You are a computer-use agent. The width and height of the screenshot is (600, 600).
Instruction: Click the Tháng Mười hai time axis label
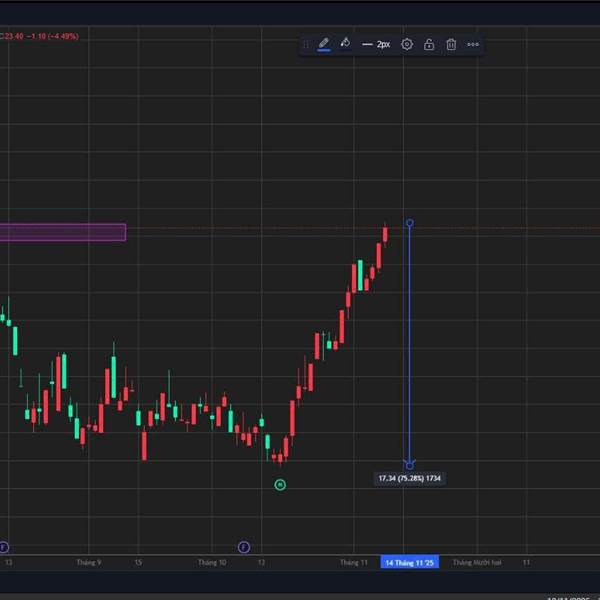(x=477, y=562)
